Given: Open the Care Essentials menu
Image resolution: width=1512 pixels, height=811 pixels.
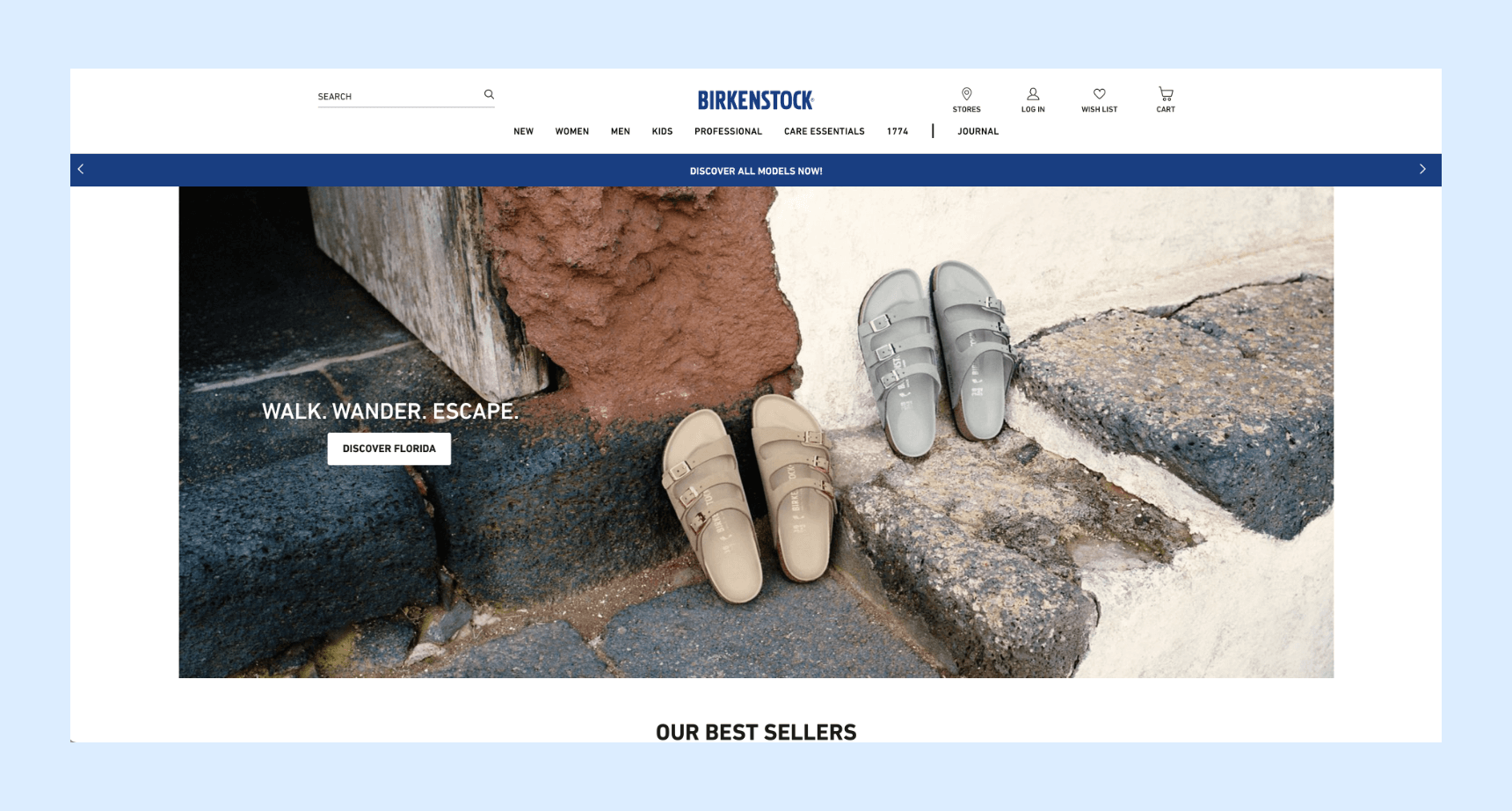Looking at the screenshot, I should [x=824, y=131].
